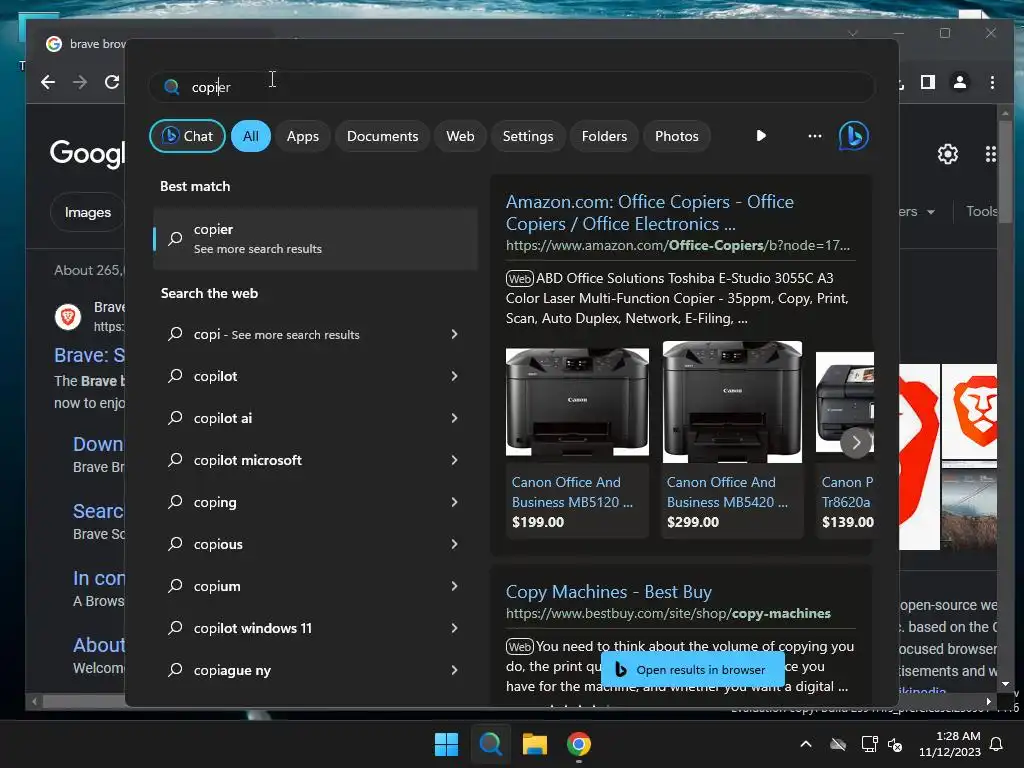The width and height of the screenshot is (1024, 768).
Task: Expand the 'copilot microsoft' suggestion chevron
Action: [455, 460]
